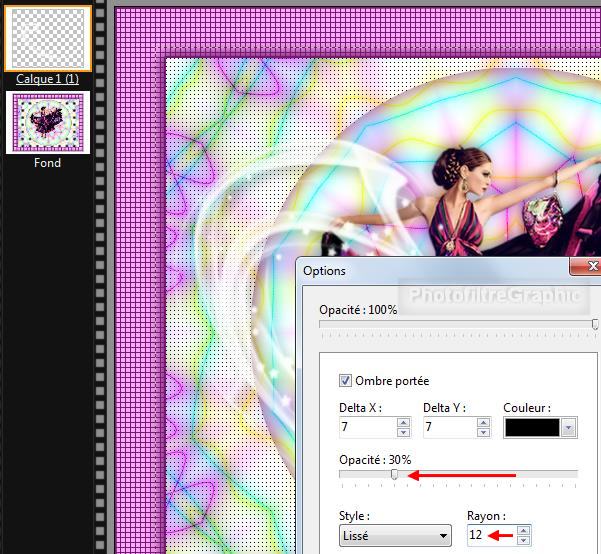The image size is (601, 554).
Task: Close the Options dialog
Action: point(586,266)
